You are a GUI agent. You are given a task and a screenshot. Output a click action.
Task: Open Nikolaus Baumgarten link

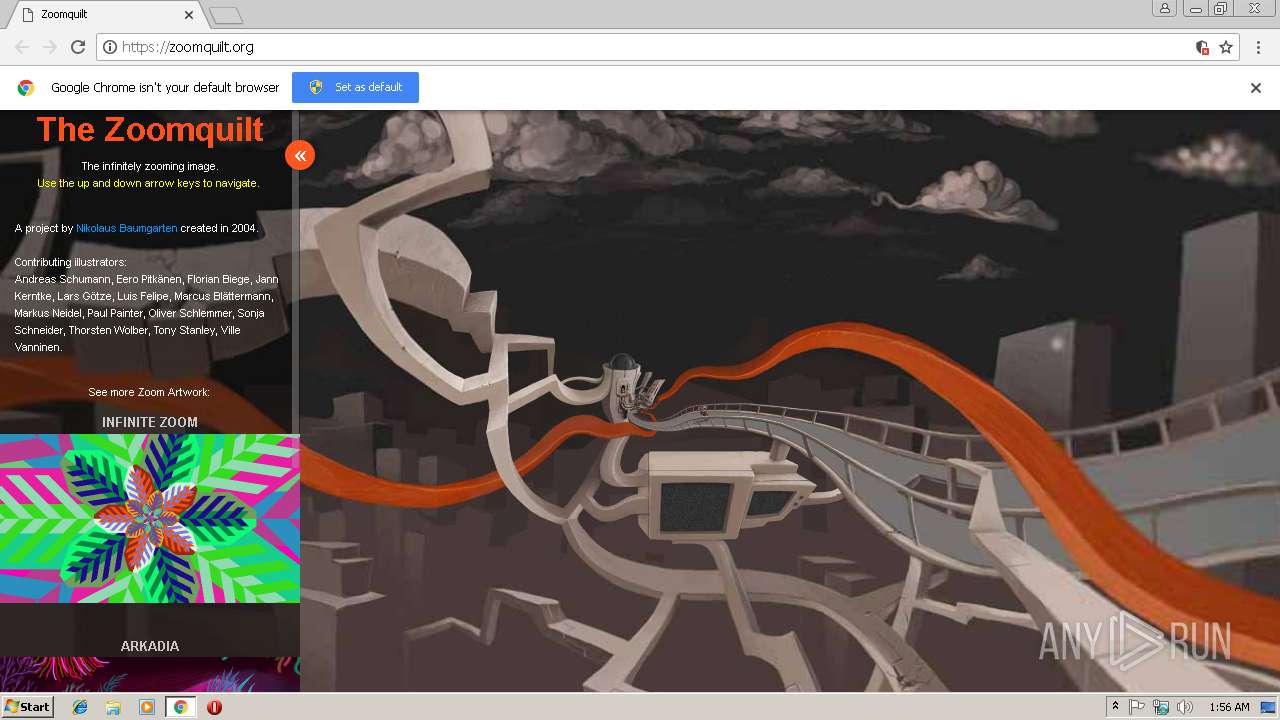click(x=127, y=228)
